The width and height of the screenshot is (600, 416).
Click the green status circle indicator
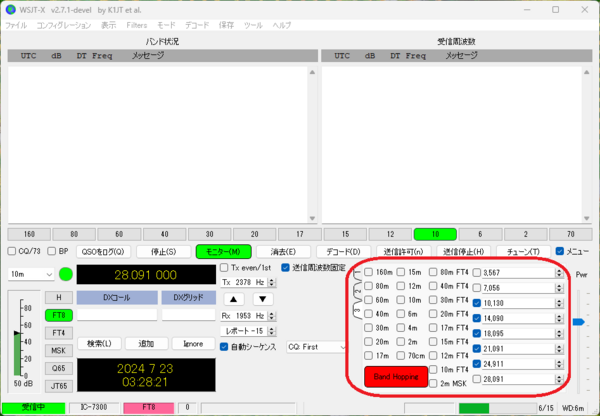coord(66,274)
